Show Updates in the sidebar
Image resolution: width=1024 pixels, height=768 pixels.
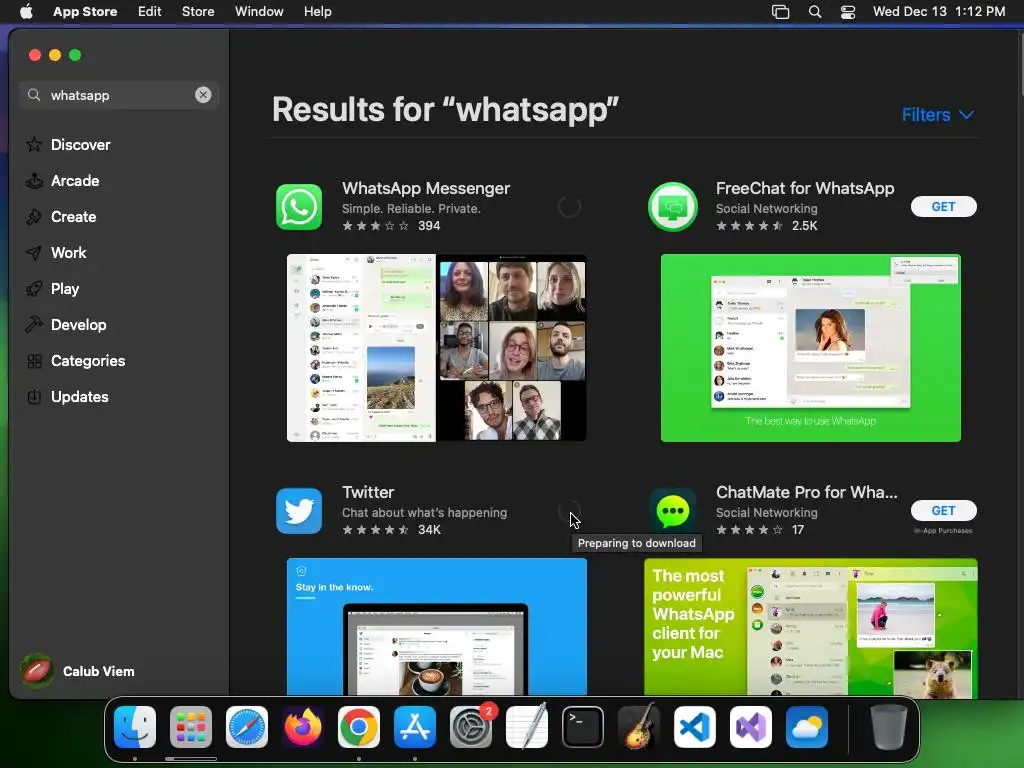(x=80, y=396)
